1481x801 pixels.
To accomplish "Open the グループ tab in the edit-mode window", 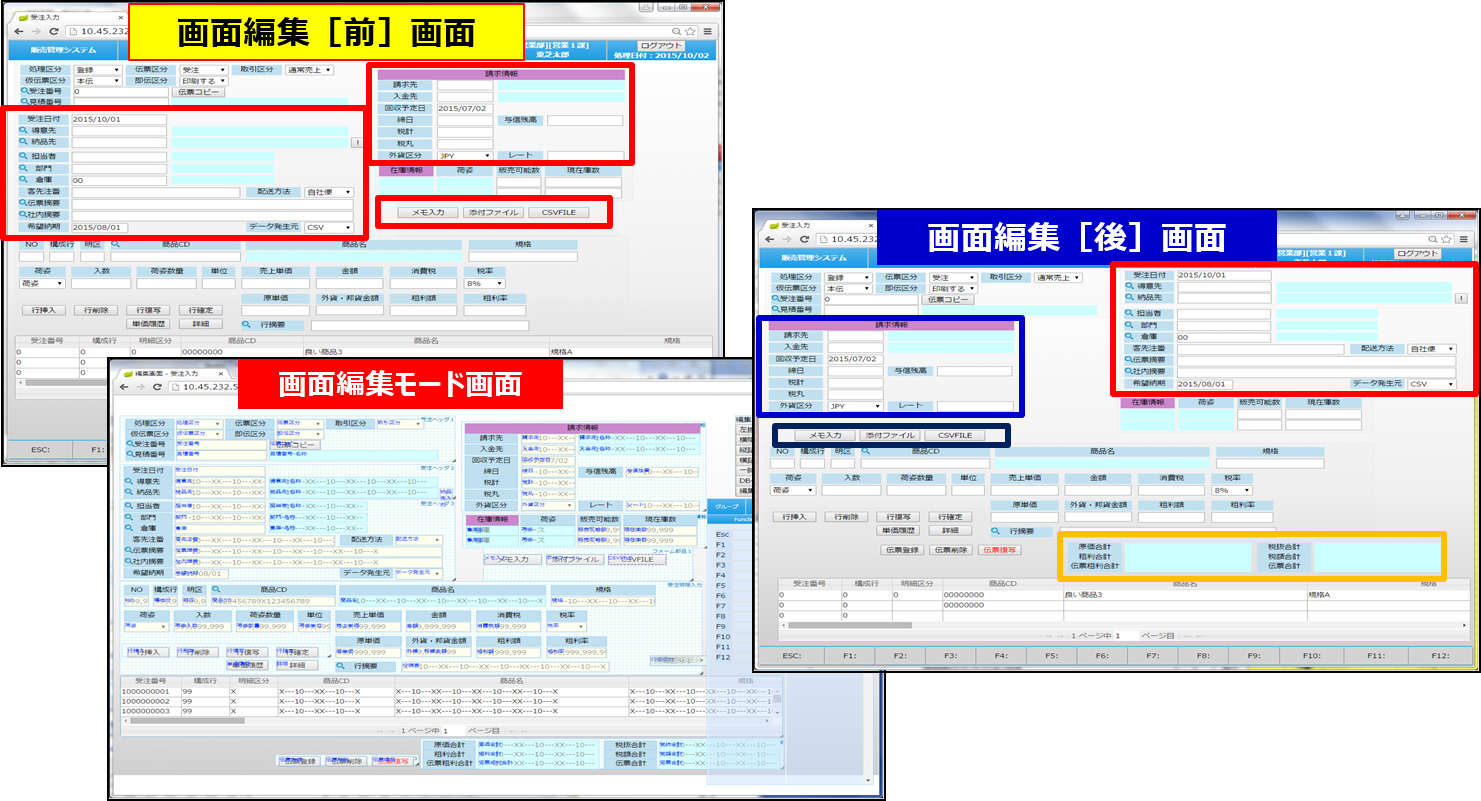I will pos(725,507).
